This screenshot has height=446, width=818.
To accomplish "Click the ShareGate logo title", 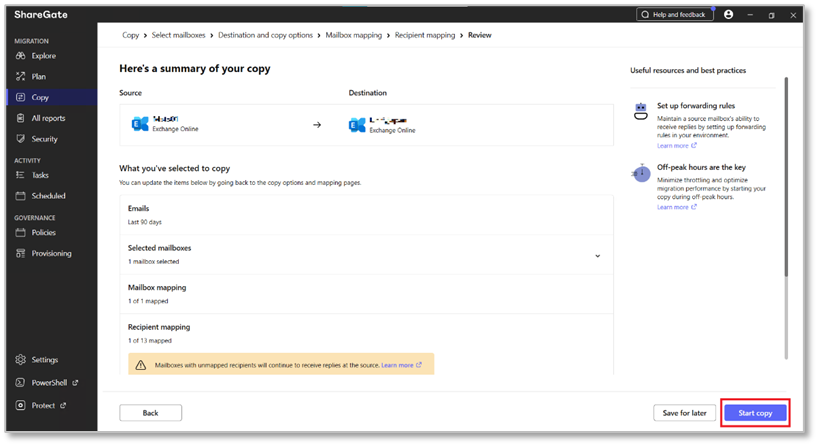I will [41, 15].
